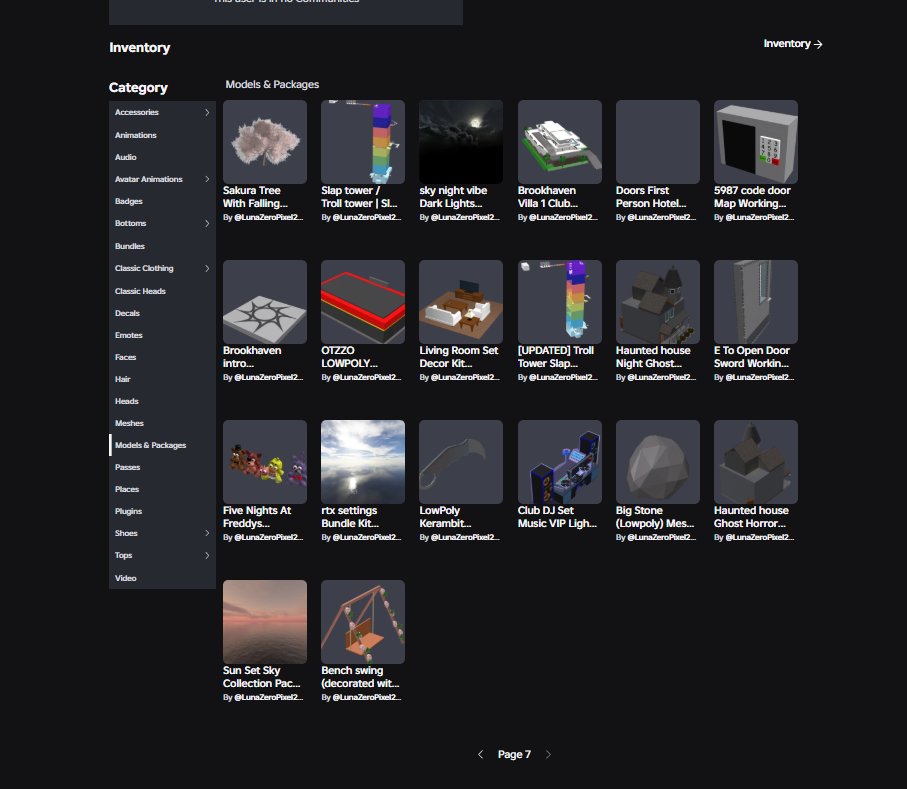
Task: Open the Big Stone (Lowpoly) thumbnail
Action: click(x=658, y=462)
